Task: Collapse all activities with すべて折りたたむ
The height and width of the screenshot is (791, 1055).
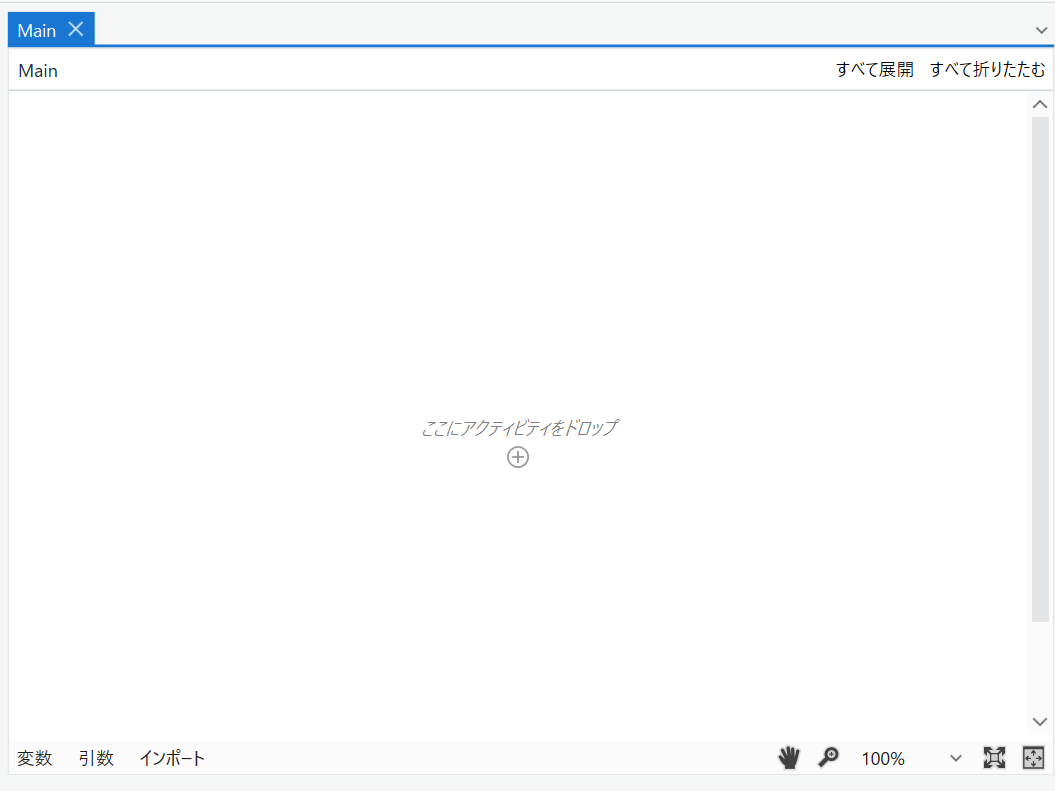Action: (986, 69)
